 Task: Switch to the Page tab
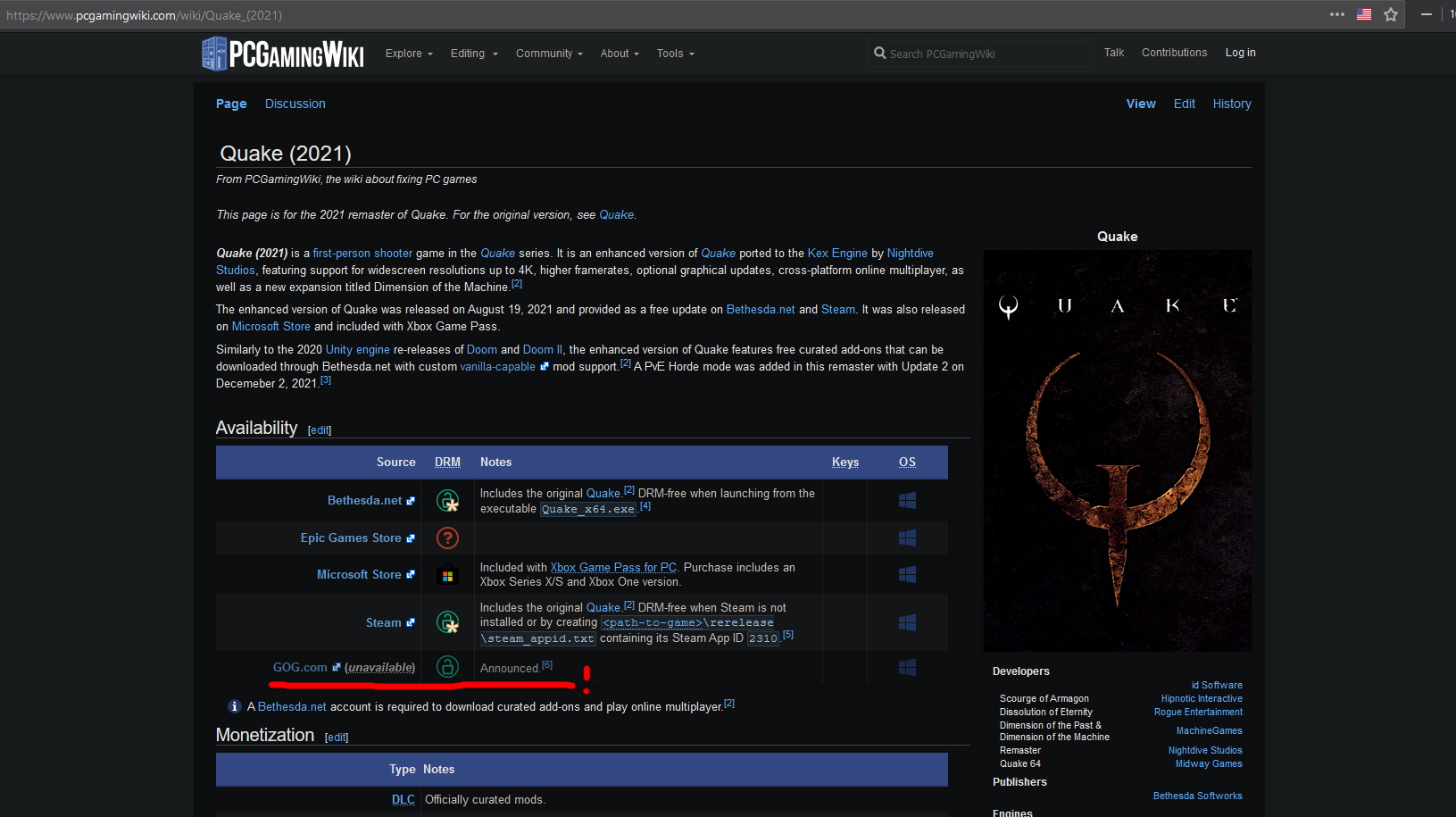point(231,104)
